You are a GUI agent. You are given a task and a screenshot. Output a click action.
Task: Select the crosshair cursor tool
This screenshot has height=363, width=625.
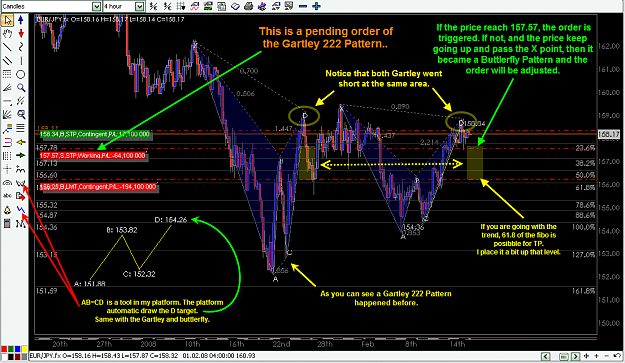click(x=7, y=169)
